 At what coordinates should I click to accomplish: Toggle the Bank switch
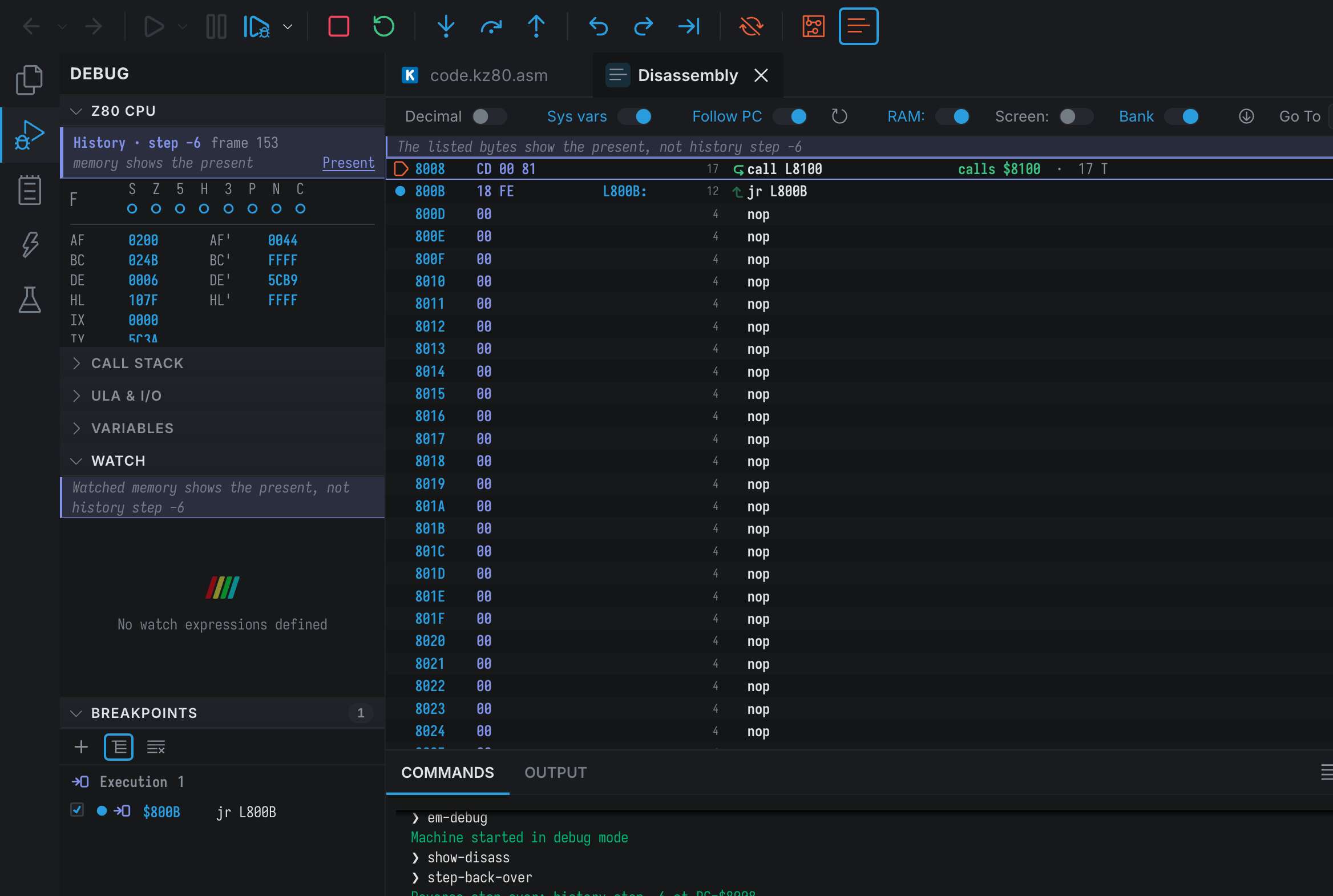1182,116
